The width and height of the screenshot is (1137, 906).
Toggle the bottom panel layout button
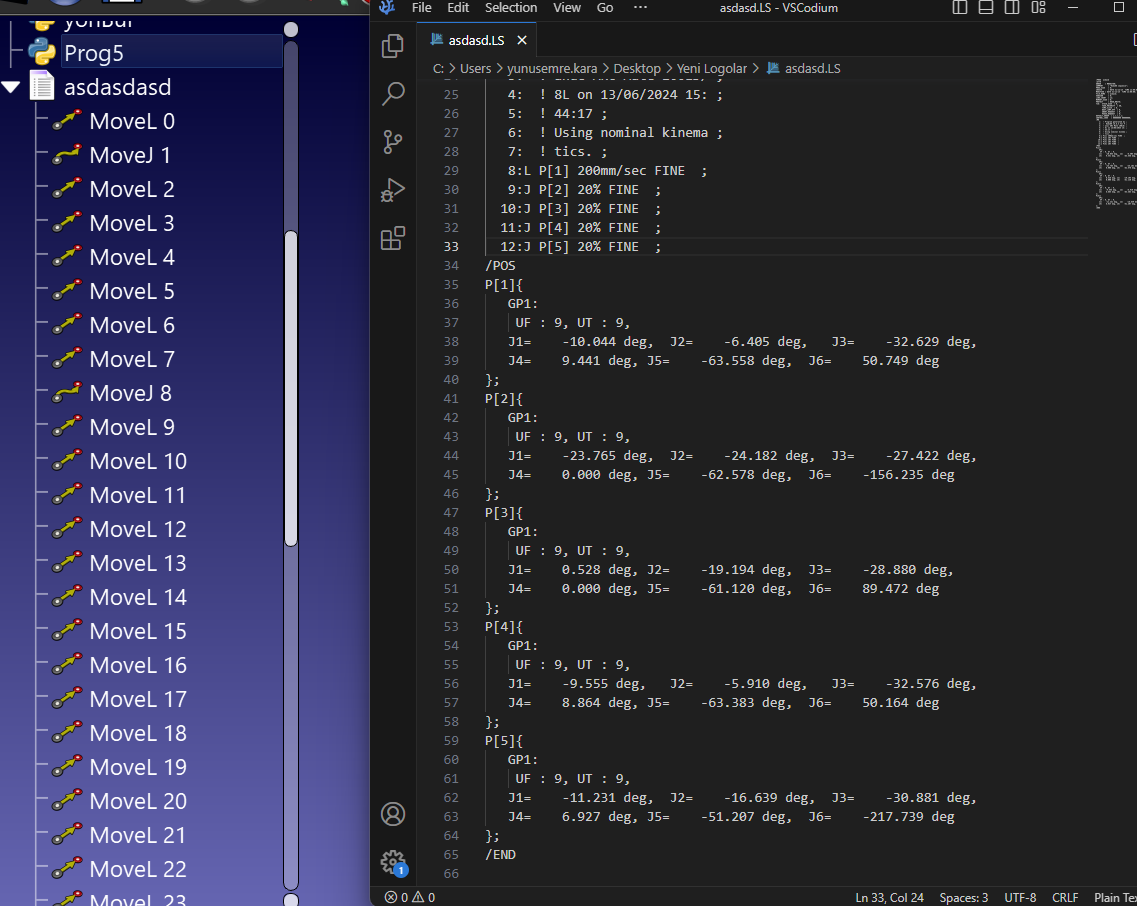pos(986,8)
